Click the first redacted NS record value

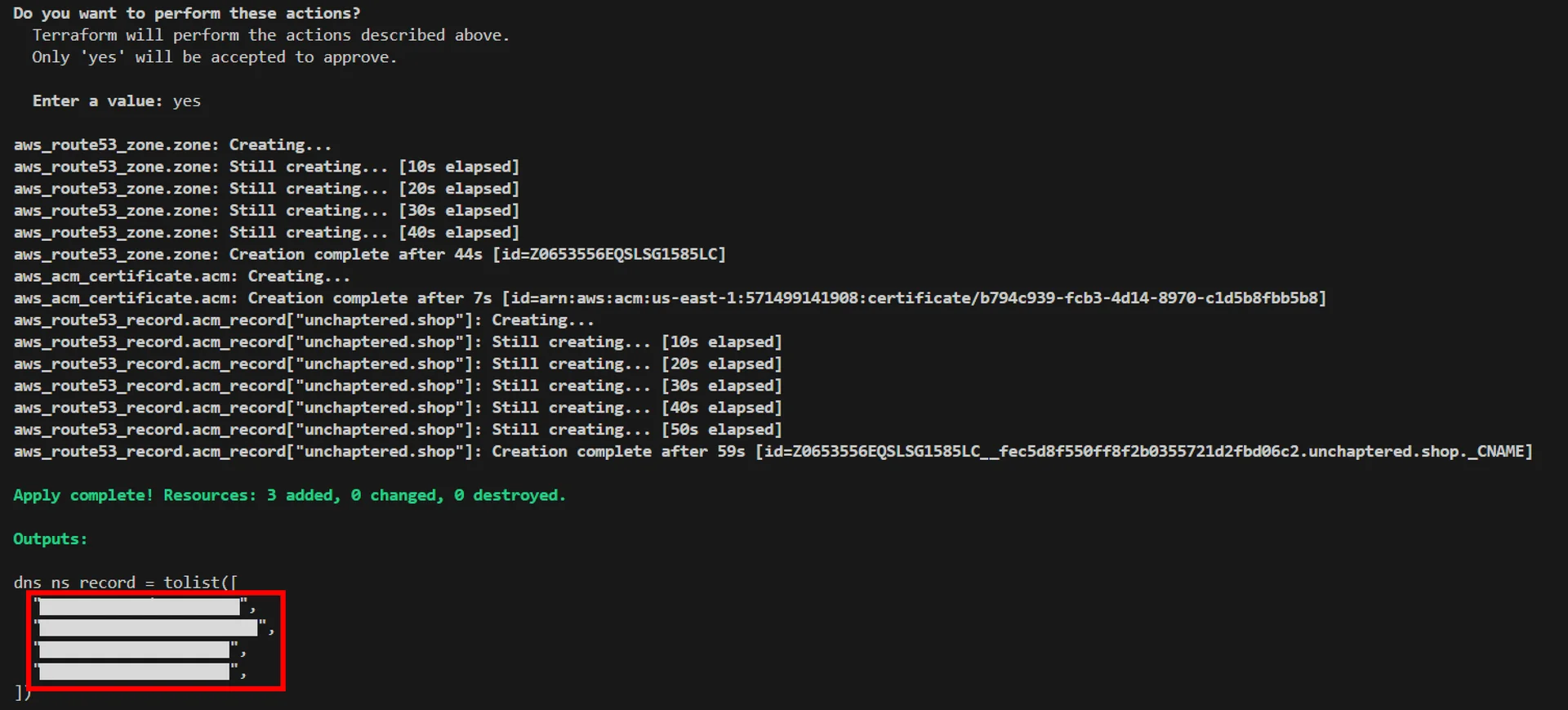tap(140, 606)
